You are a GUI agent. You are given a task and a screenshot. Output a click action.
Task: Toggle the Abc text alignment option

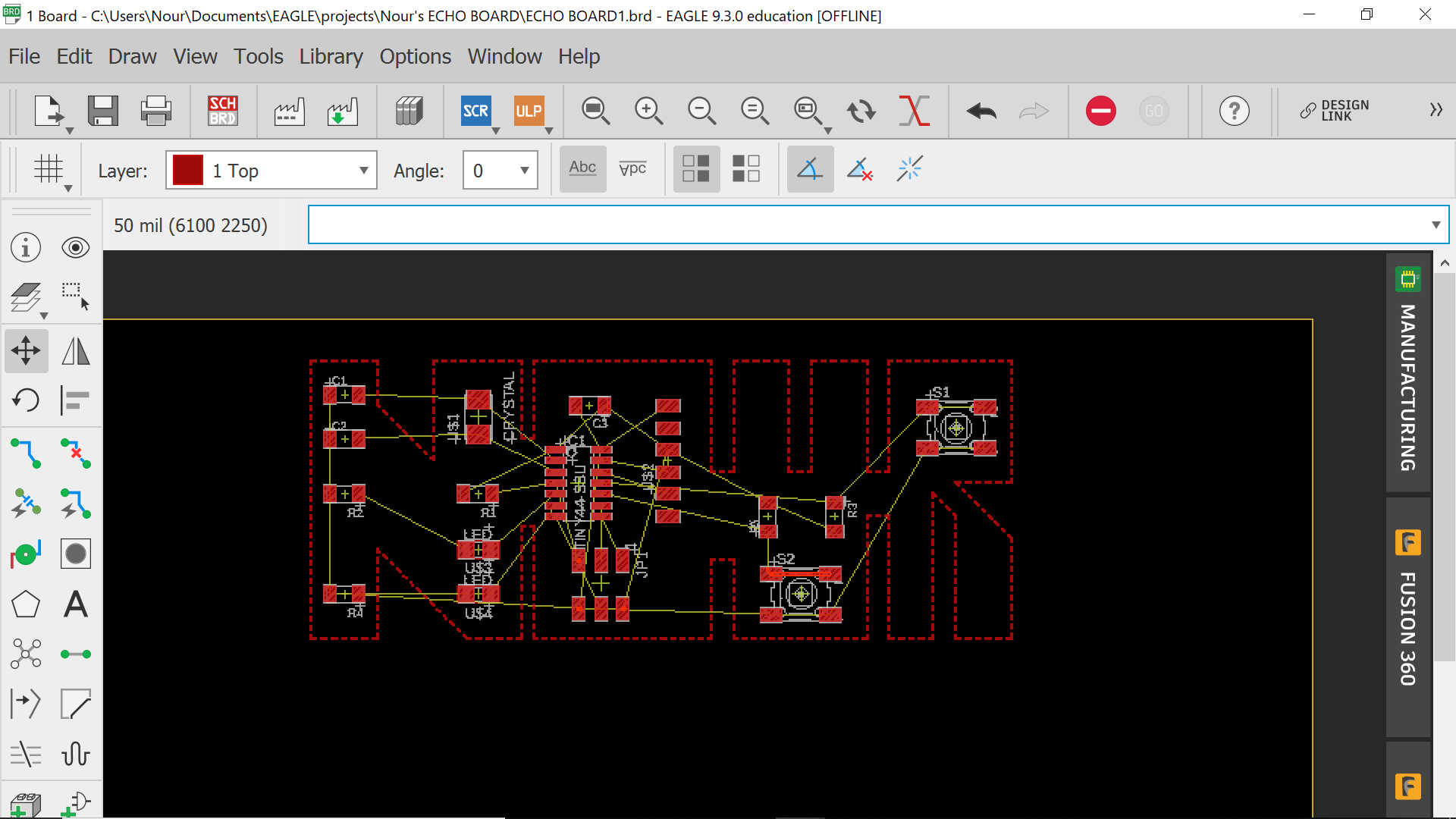coord(582,168)
